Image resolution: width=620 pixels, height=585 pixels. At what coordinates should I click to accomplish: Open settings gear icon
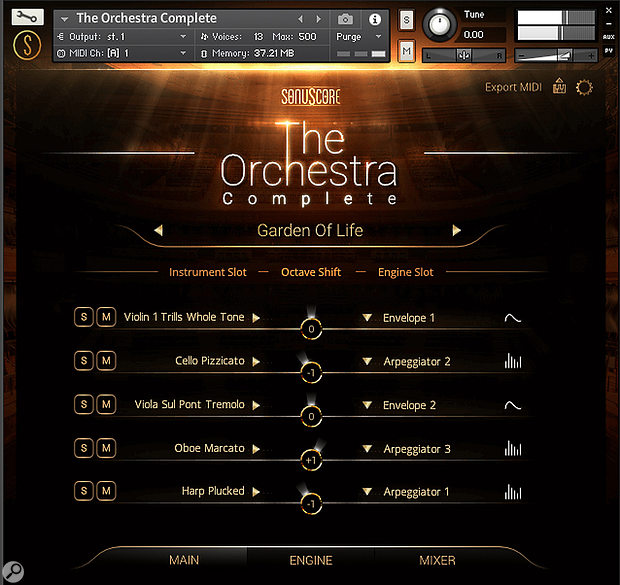click(584, 87)
